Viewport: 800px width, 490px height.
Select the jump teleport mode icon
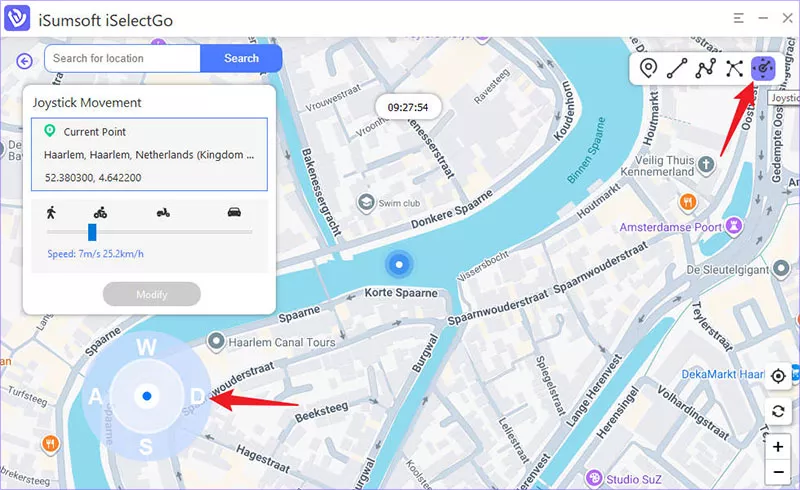pyautogui.click(x=735, y=68)
